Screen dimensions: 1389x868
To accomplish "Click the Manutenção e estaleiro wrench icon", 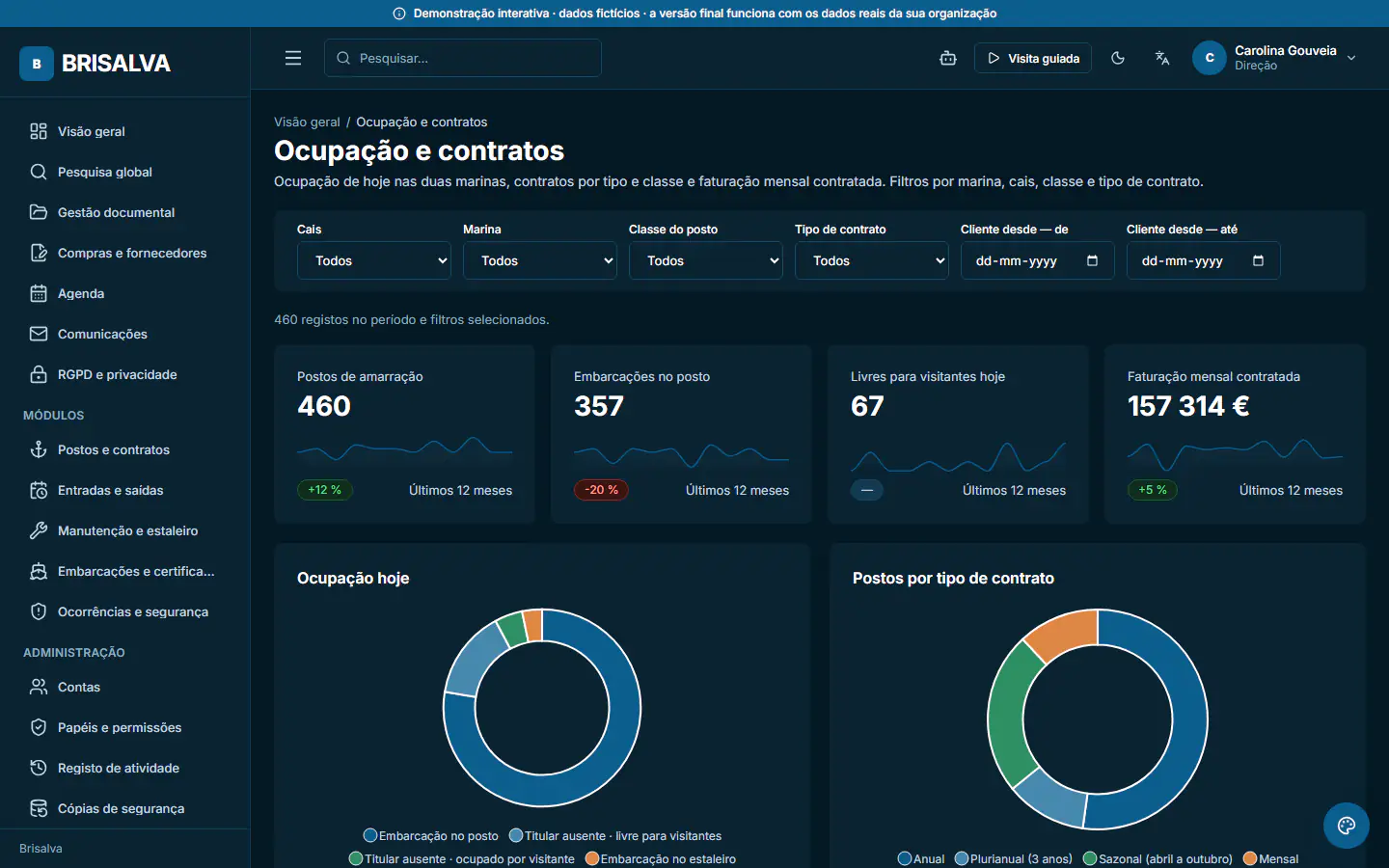I will pyautogui.click(x=39, y=530).
